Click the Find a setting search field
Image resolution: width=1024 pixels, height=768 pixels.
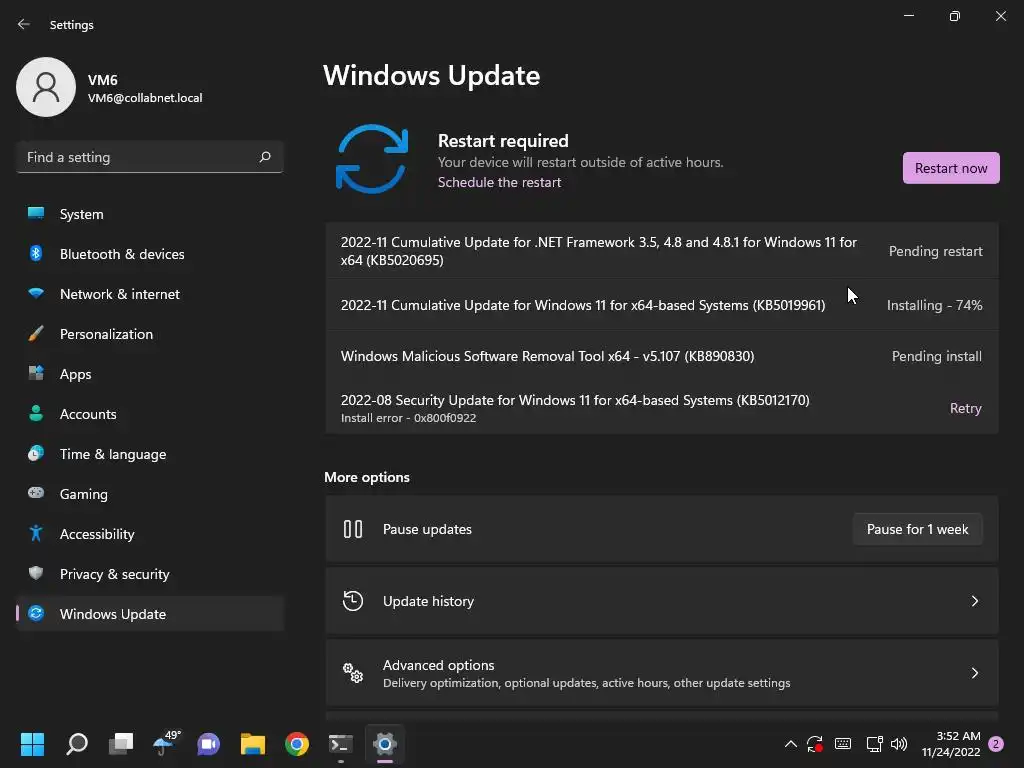click(x=150, y=157)
